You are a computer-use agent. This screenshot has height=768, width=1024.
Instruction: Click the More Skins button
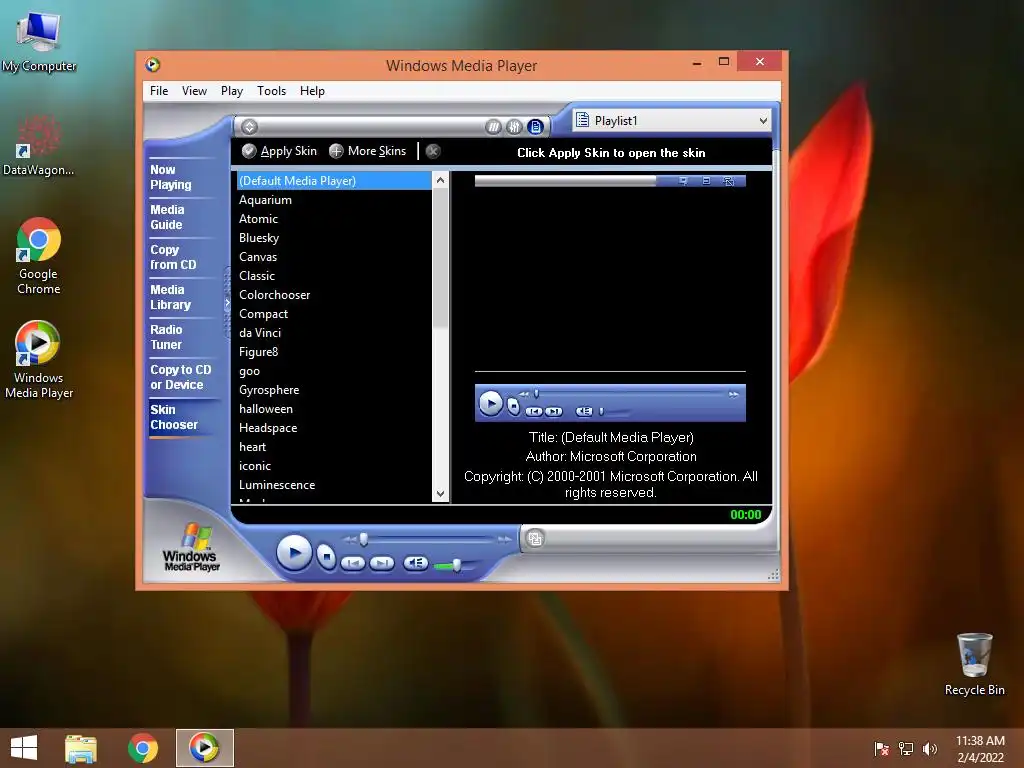[x=367, y=151]
